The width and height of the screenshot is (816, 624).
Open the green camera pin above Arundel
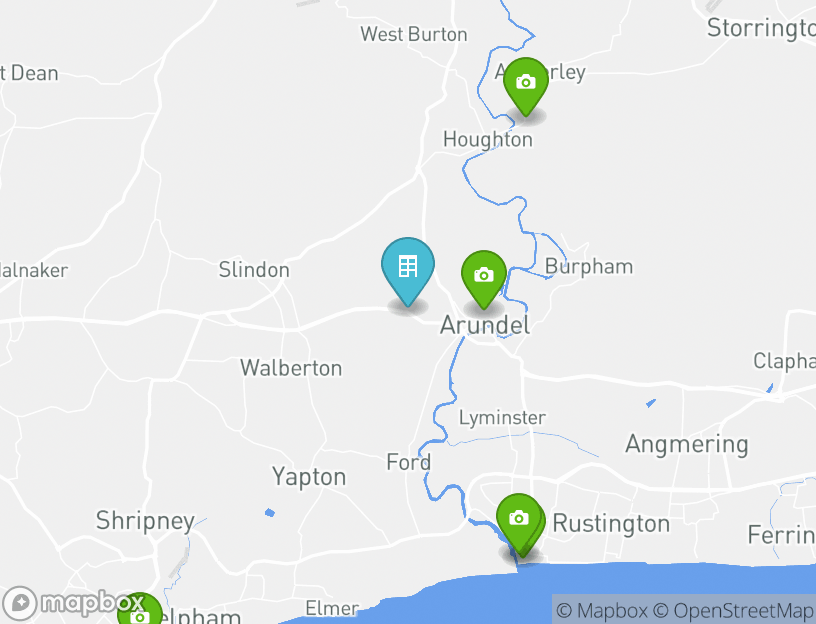483,279
